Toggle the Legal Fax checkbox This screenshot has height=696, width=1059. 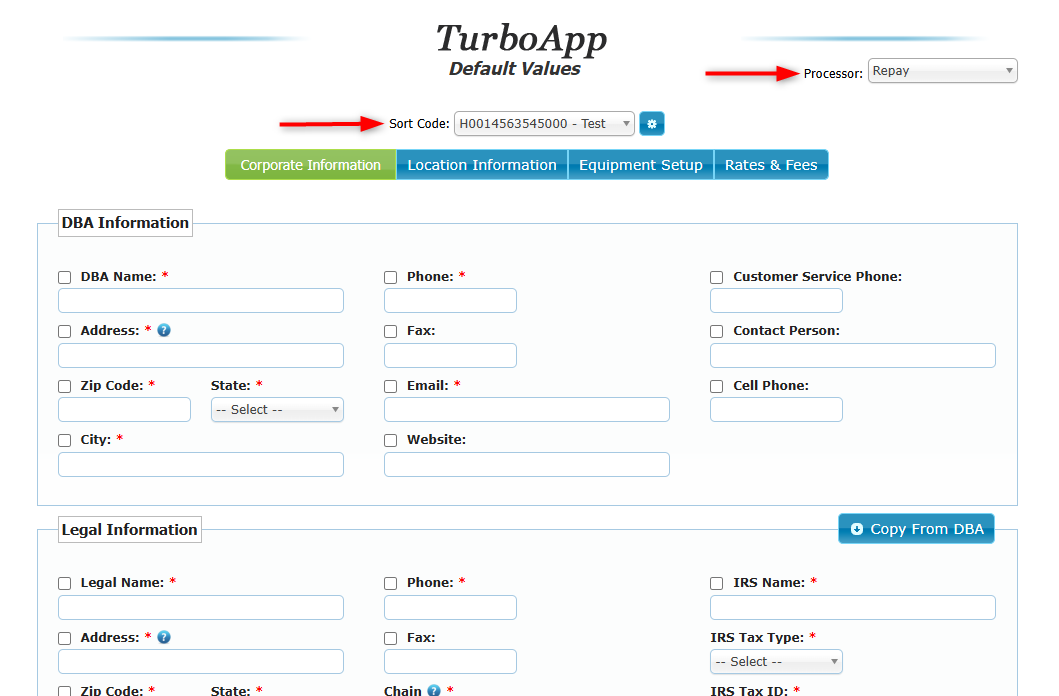[x=390, y=639]
